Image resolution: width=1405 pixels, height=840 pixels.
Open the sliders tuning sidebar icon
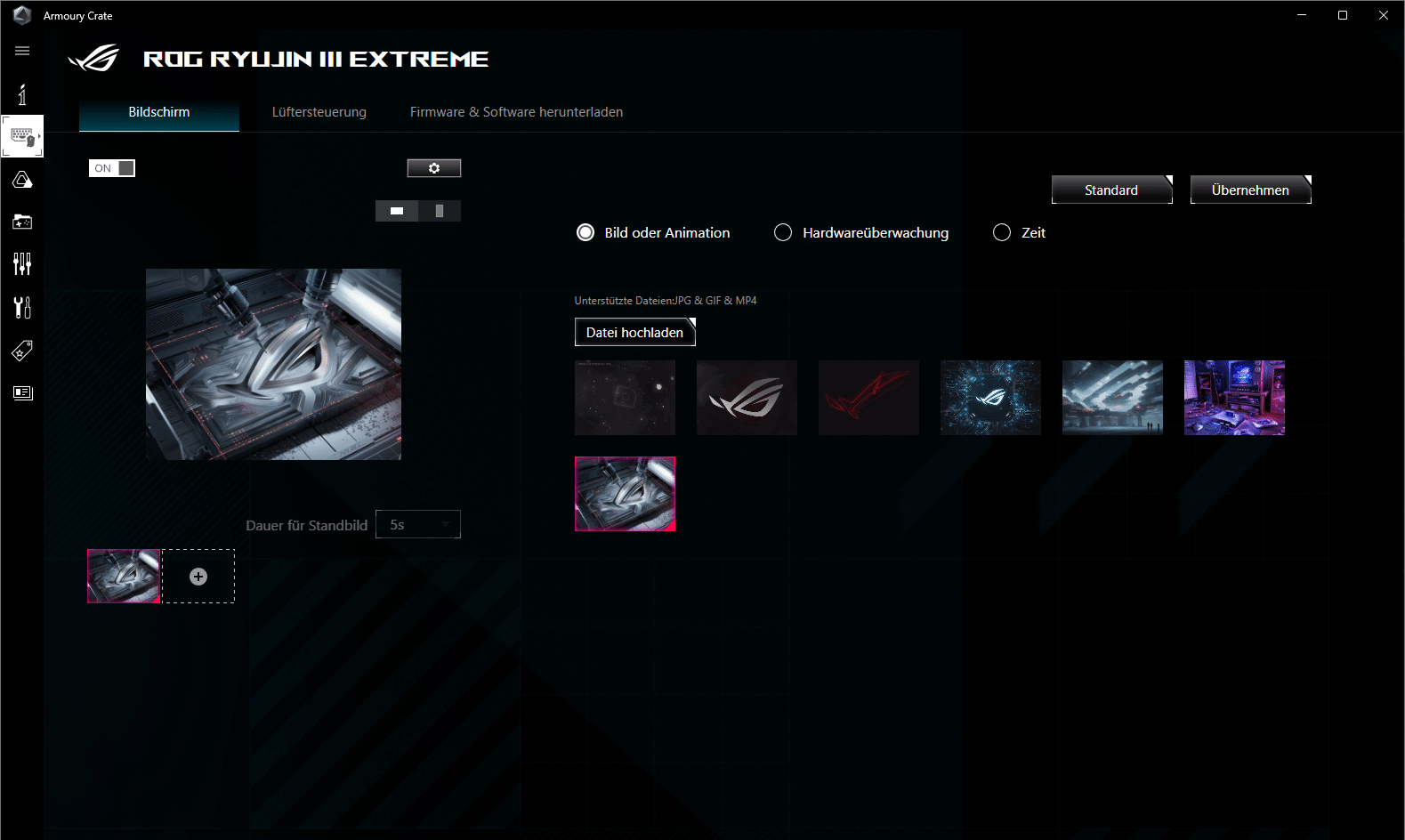[22, 263]
